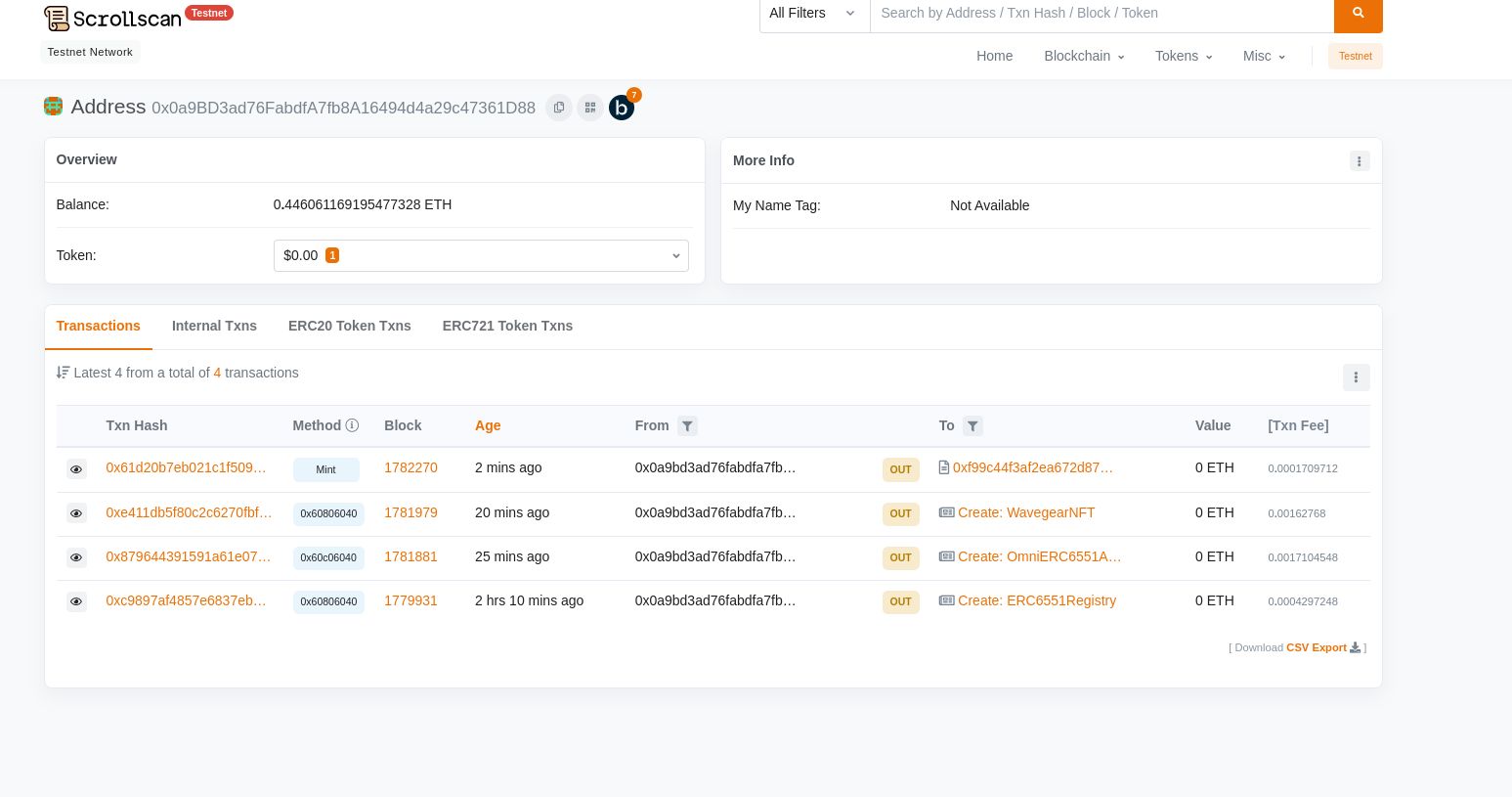The width and height of the screenshot is (1512, 797).
Task: Click creation icon beside WavegearNFT
Action: pos(946,512)
